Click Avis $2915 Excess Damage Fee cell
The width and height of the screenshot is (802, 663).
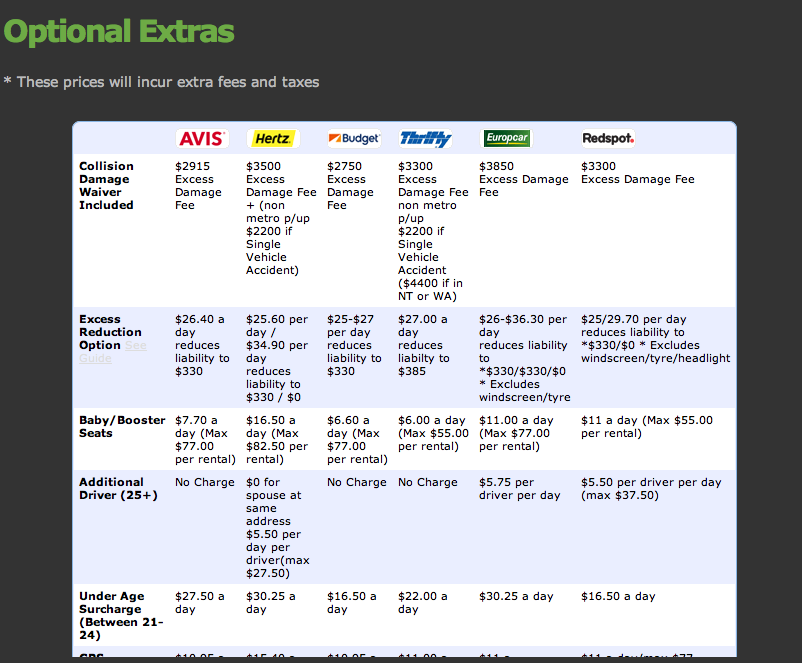pos(199,185)
